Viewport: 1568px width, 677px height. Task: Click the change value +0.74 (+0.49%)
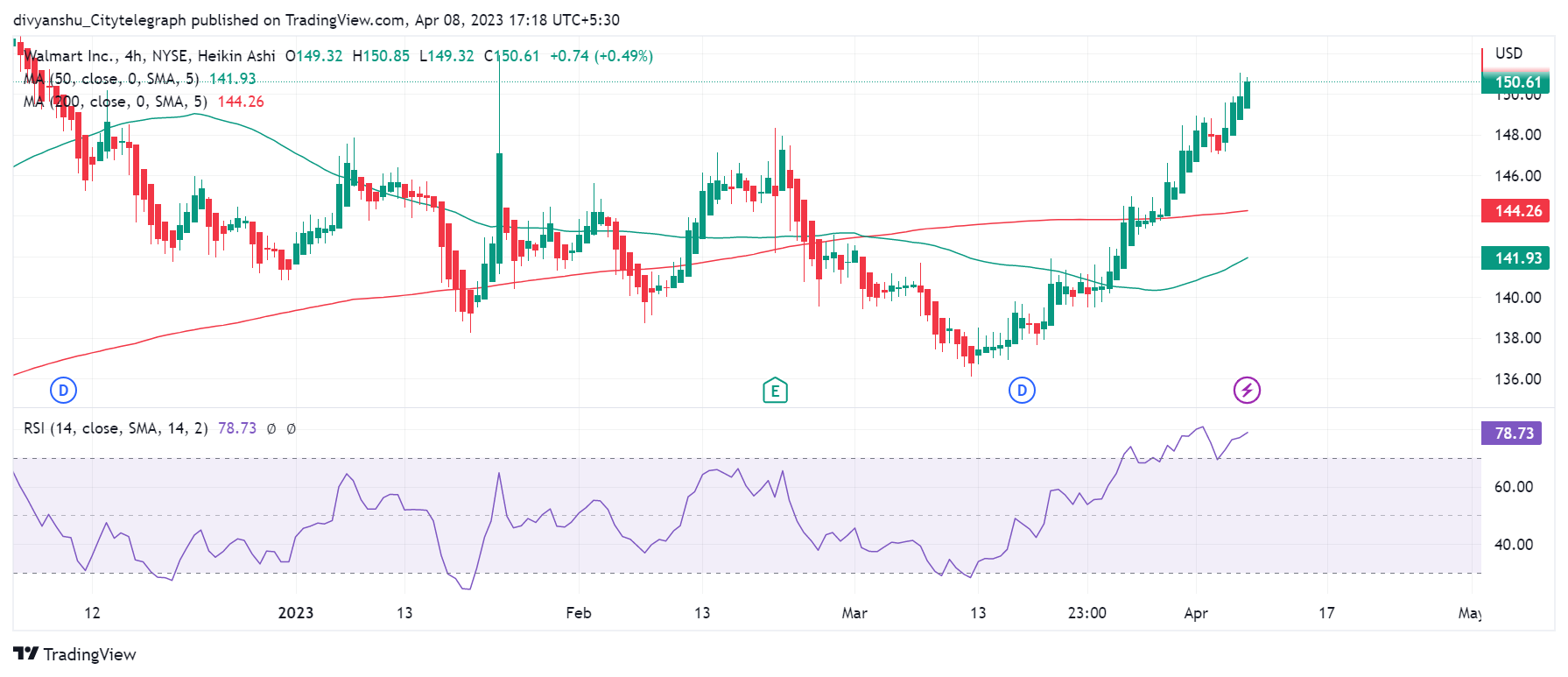(601, 56)
